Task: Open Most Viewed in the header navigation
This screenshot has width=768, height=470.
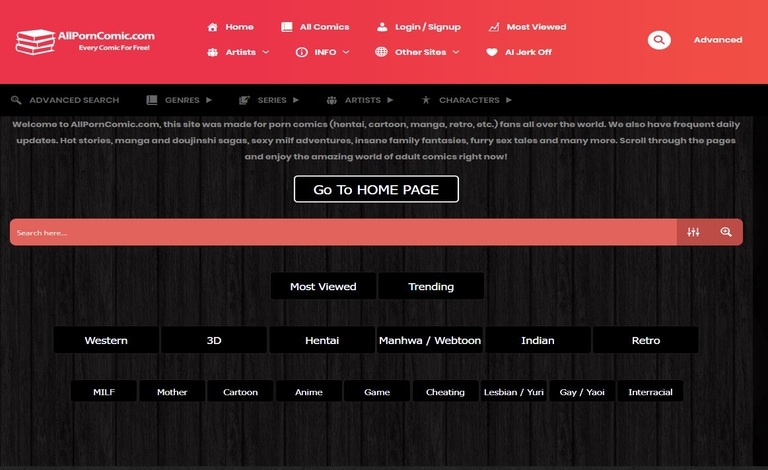Action: 527,27
